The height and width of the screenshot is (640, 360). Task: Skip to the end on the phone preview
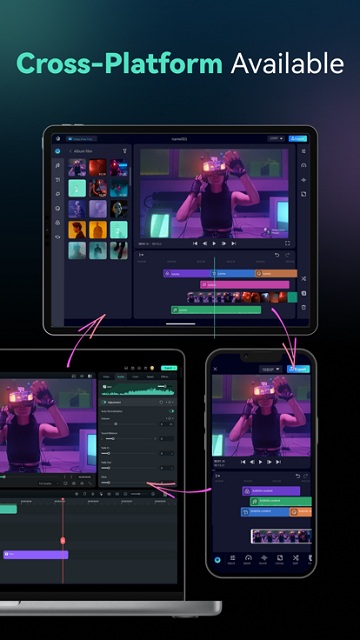click(x=278, y=462)
